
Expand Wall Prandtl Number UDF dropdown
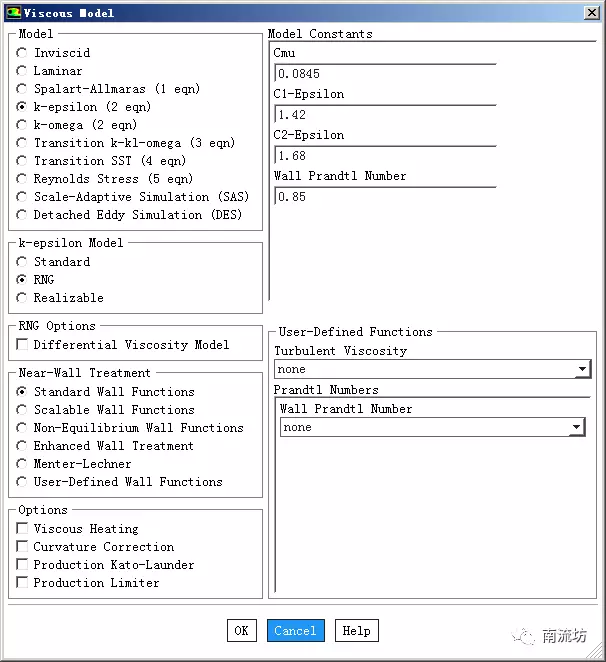432,427
